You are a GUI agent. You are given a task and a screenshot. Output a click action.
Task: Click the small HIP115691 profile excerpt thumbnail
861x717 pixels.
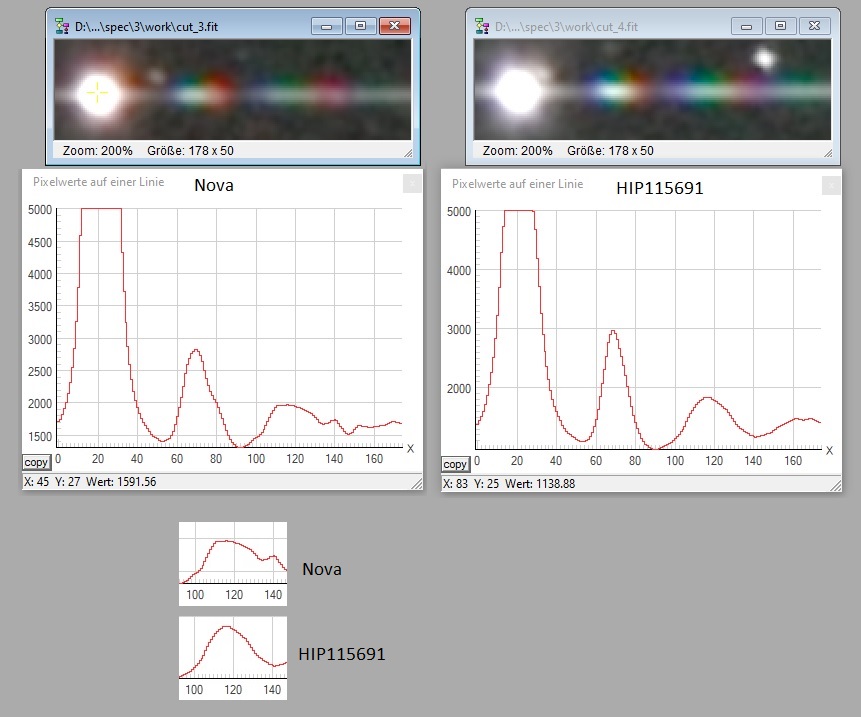pyautogui.click(x=233, y=658)
